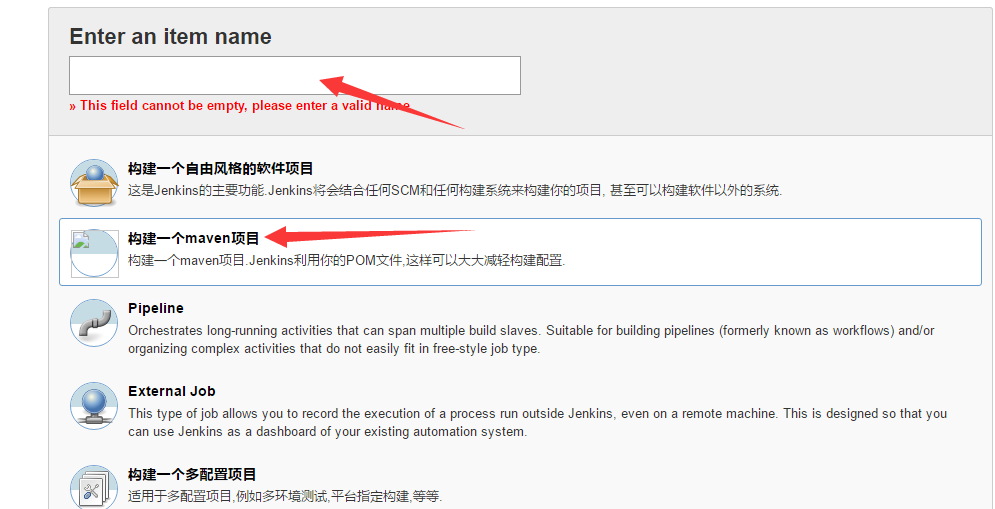Focus the item name text field
Screen dimensions: 995x509
pos(295,76)
